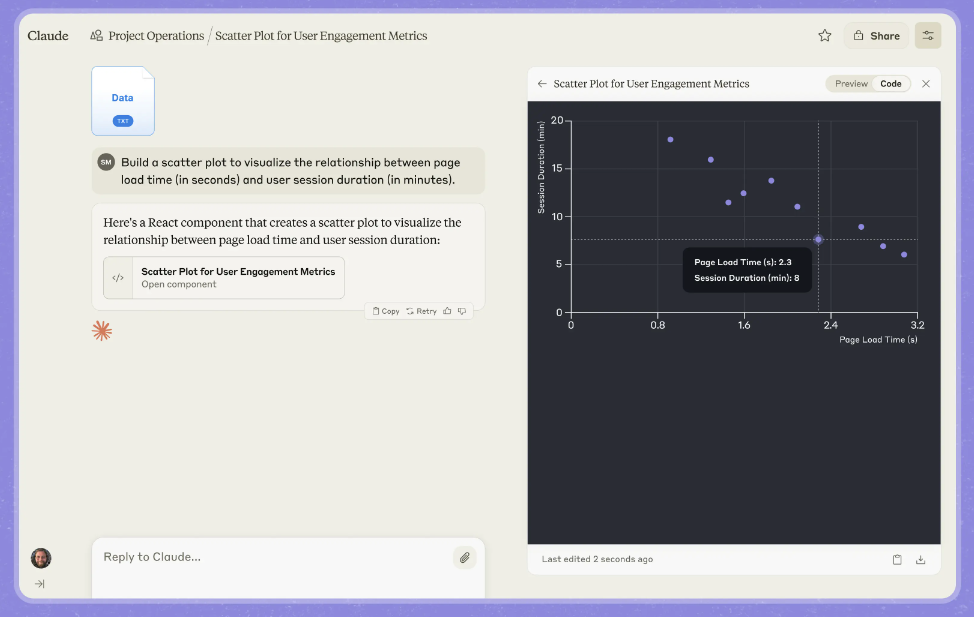Open the user profile avatar
974x617 pixels.
click(41, 558)
